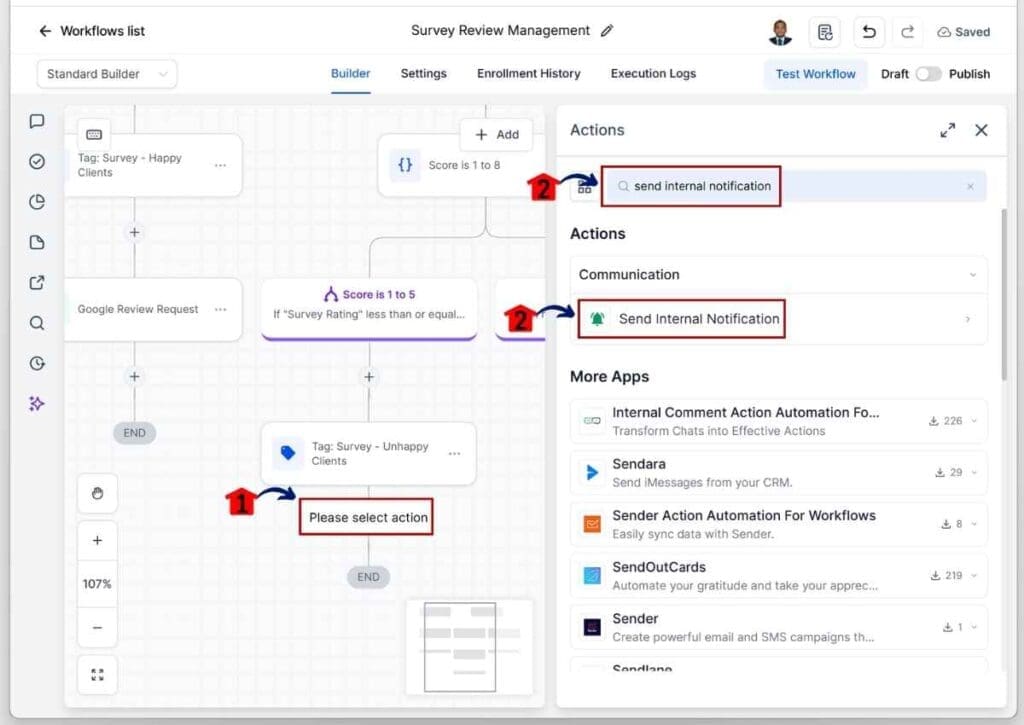Screen dimensions: 1024x725
Task: Open the pie chart stats sidebar icon
Action: [37, 202]
